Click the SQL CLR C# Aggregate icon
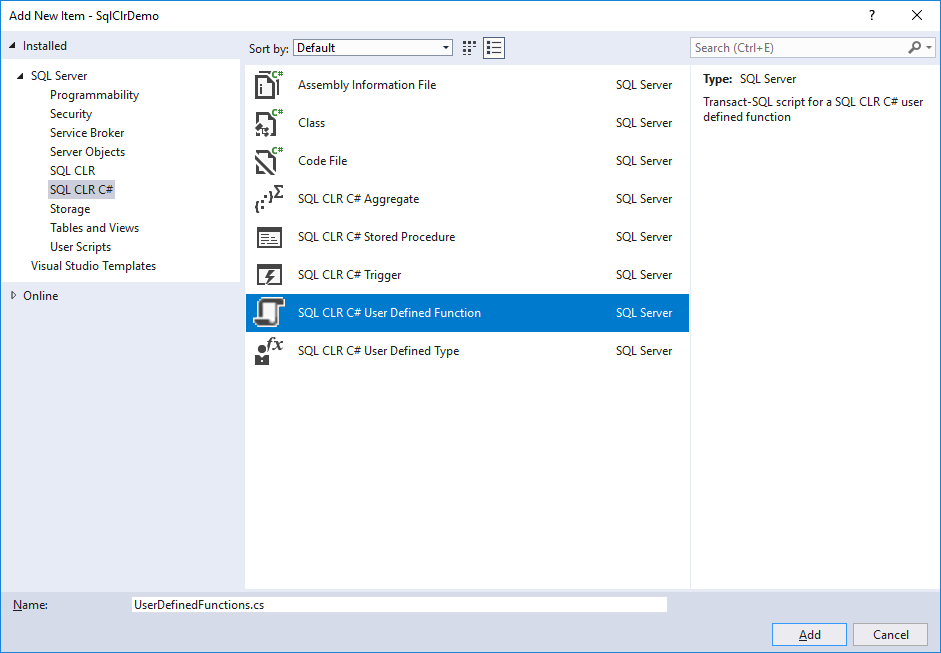The height and width of the screenshot is (653, 941). [x=268, y=199]
